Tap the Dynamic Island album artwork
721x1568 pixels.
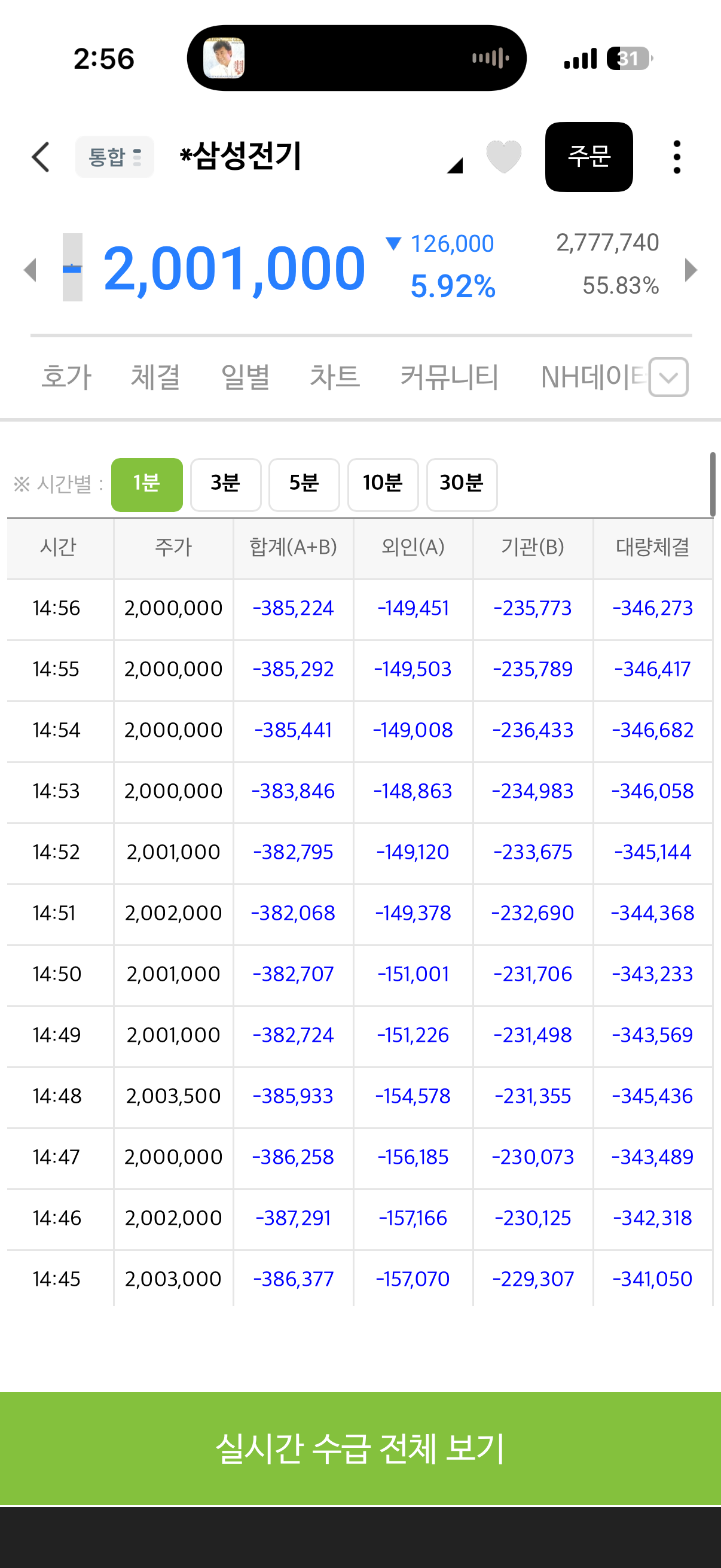[224, 59]
